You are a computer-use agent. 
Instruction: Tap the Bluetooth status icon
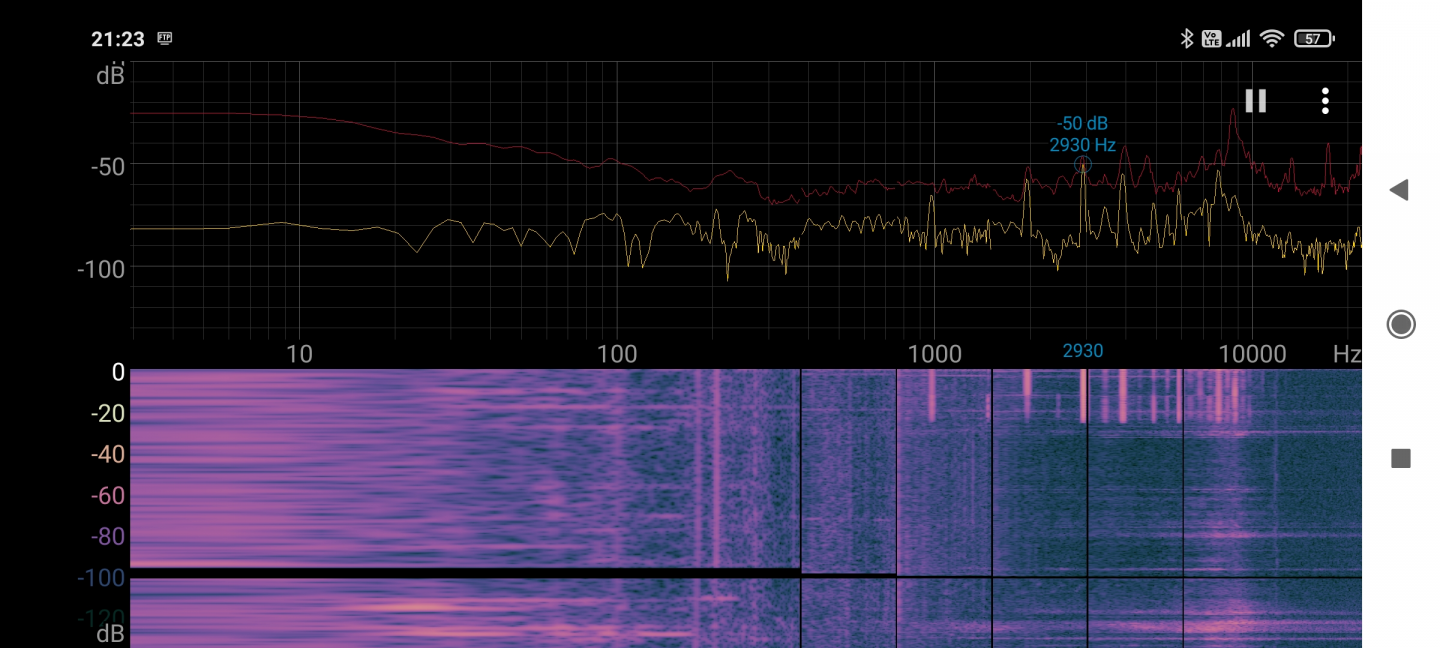click(x=1187, y=39)
